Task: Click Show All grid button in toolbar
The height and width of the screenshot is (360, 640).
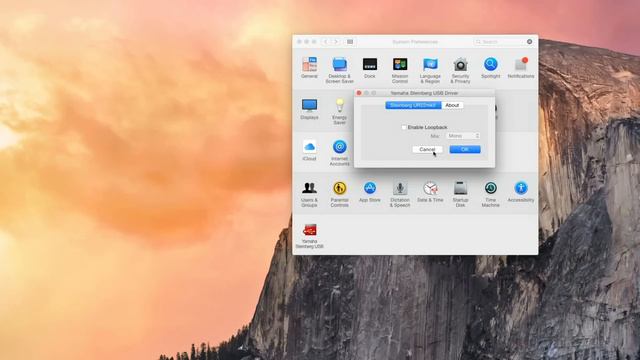Action: coord(350,42)
